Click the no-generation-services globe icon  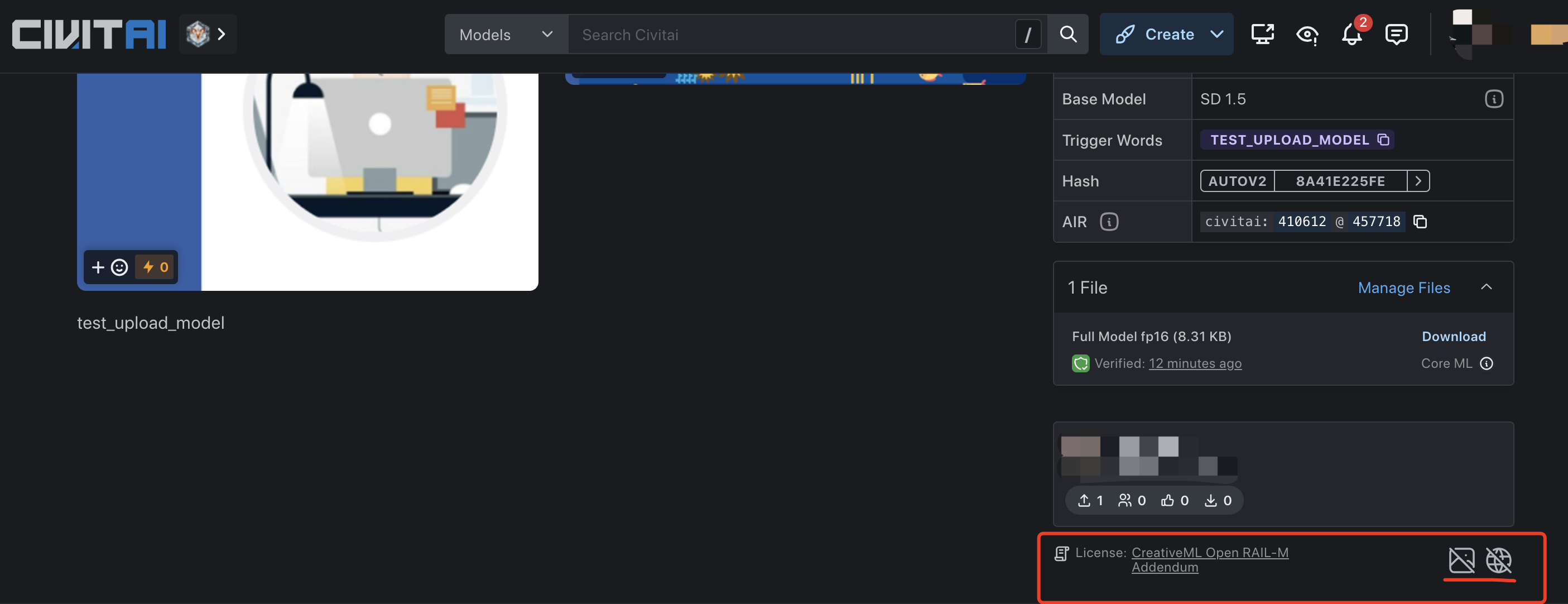(1498, 560)
